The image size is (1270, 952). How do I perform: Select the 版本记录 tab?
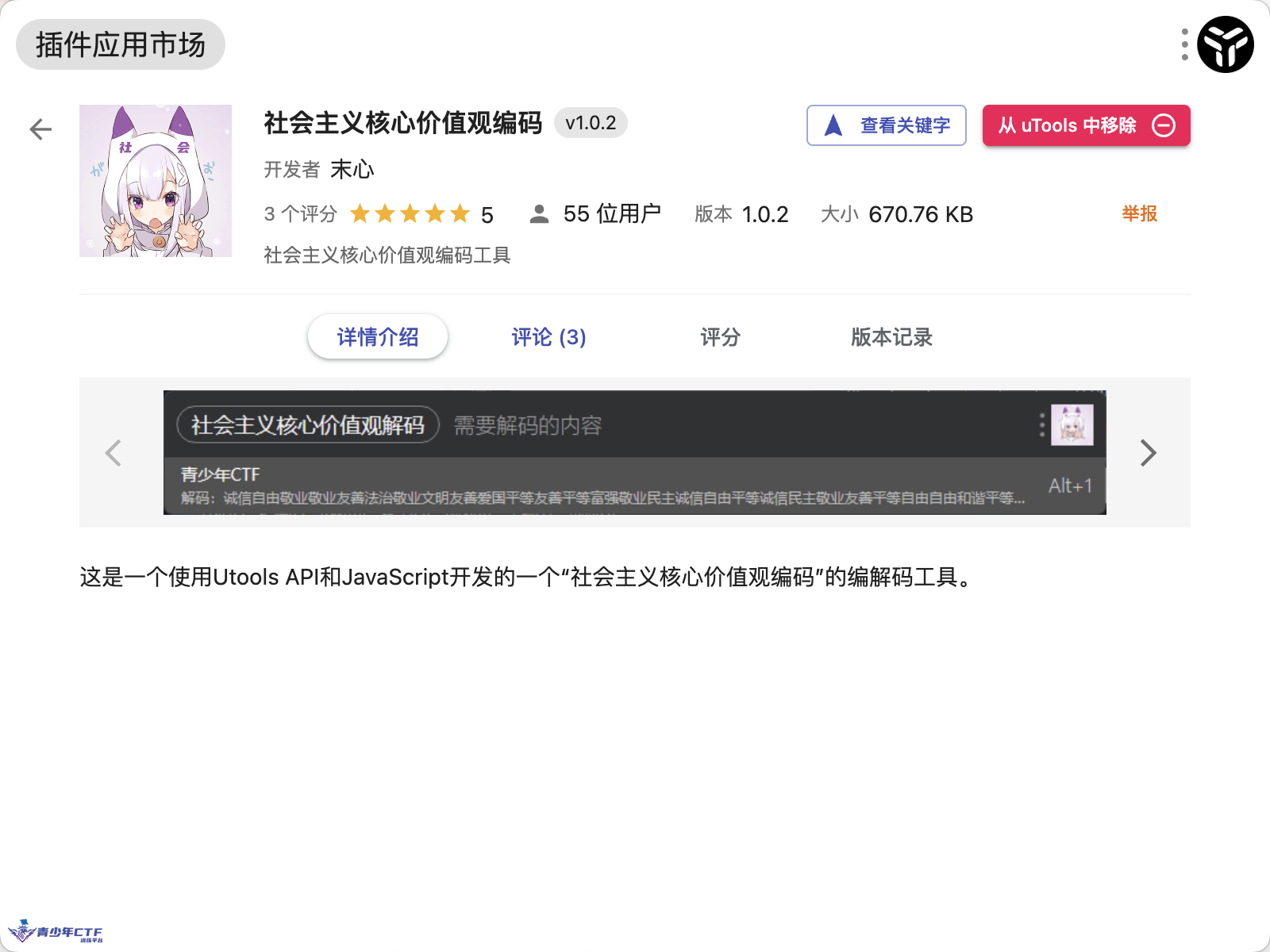(x=891, y=337)
